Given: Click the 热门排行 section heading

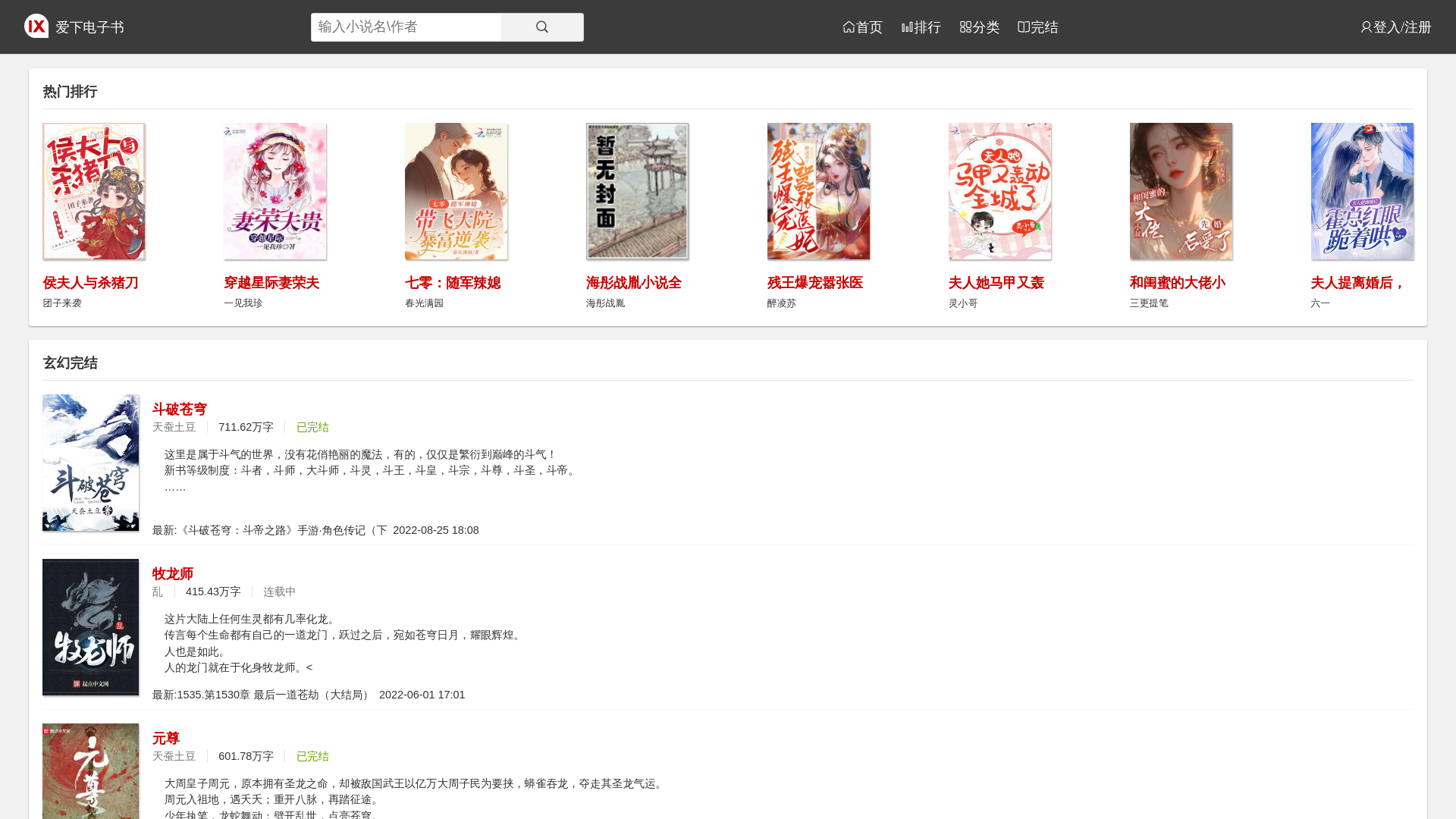Looking at the screenshot, I should click(70, 92).
